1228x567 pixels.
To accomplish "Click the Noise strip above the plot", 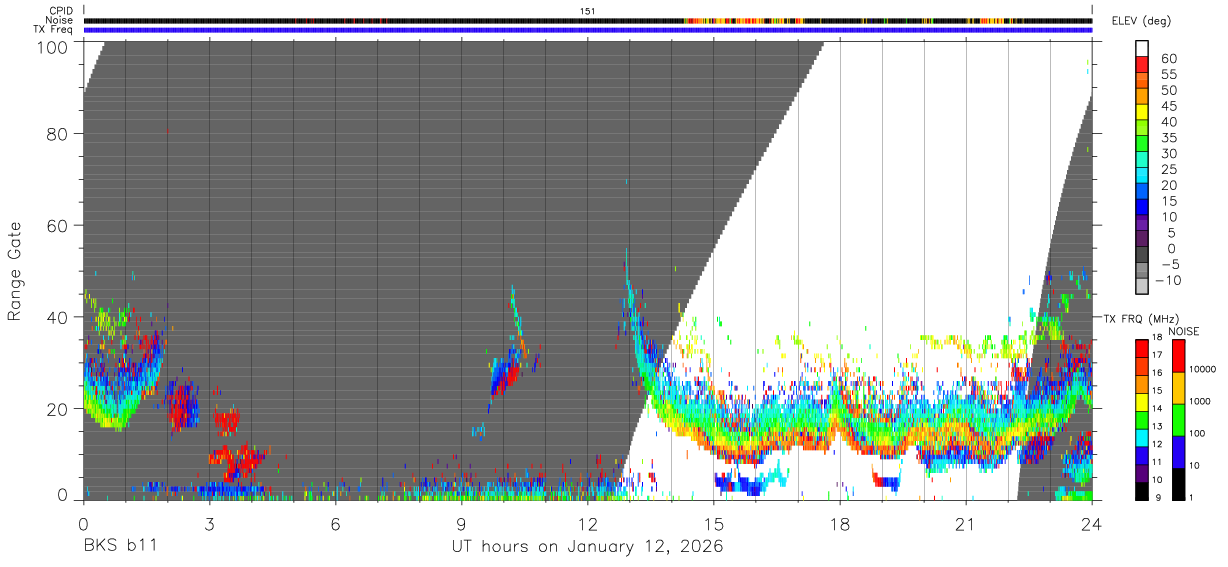I will pyautogui.click(x=588, y=20).
